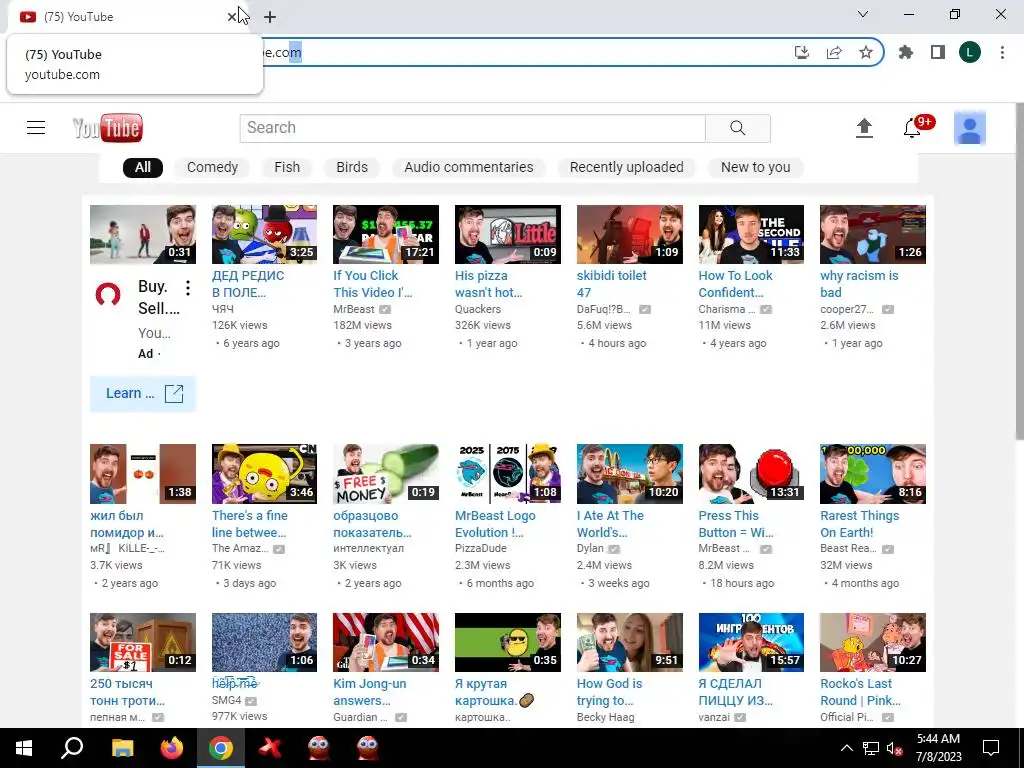This screenshot has width=1024, height=768.
Task: Open the static-noise 'help me' SMG4 thumbnail
Action: [x=264, y=643]
